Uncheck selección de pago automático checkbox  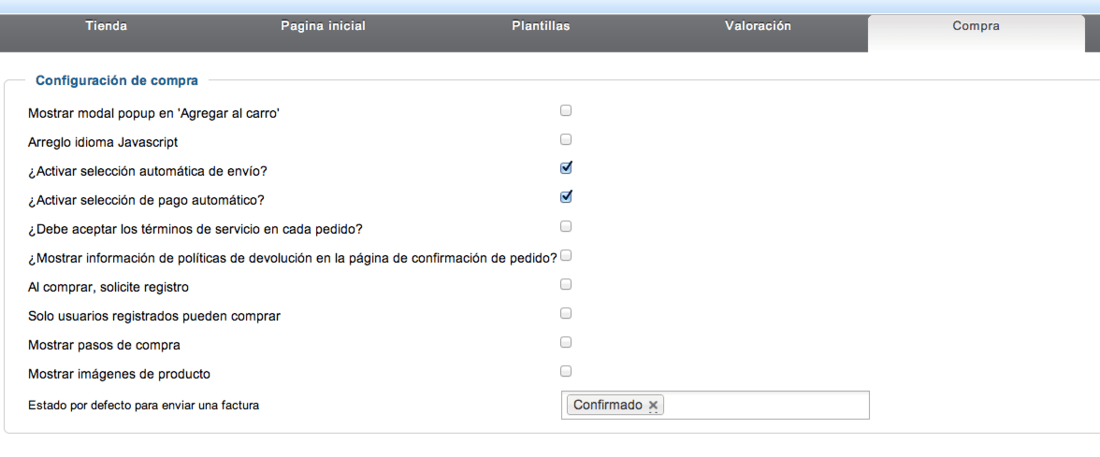click(566, 197)
